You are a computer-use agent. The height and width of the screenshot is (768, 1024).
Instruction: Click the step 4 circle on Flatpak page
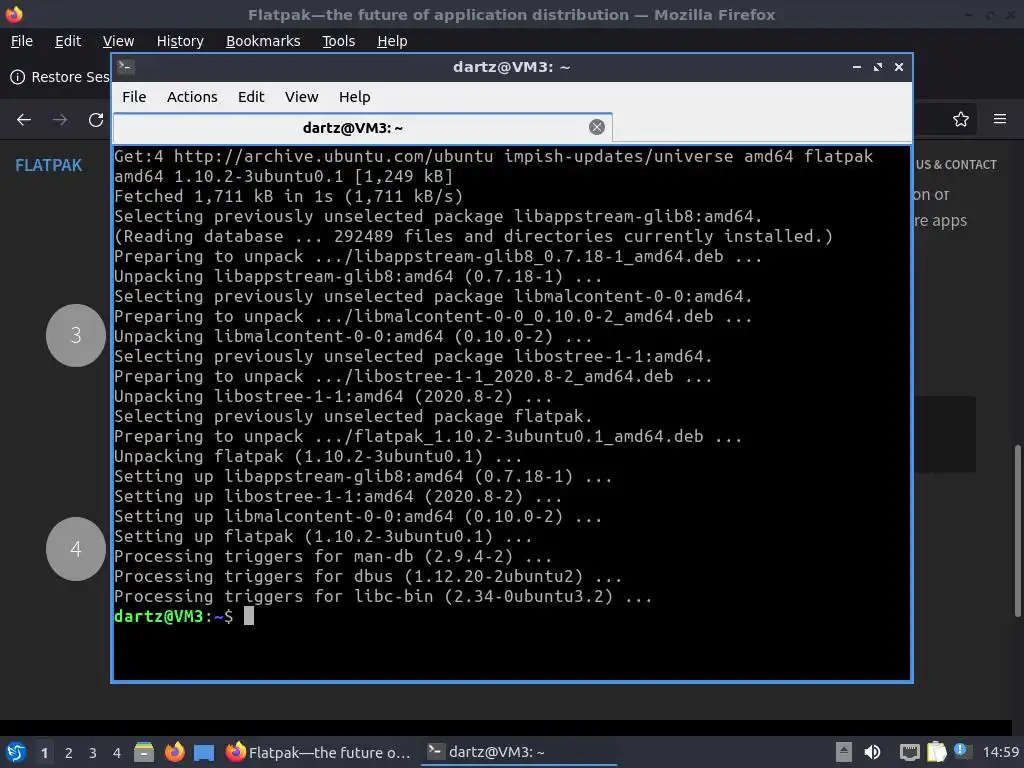76,549
